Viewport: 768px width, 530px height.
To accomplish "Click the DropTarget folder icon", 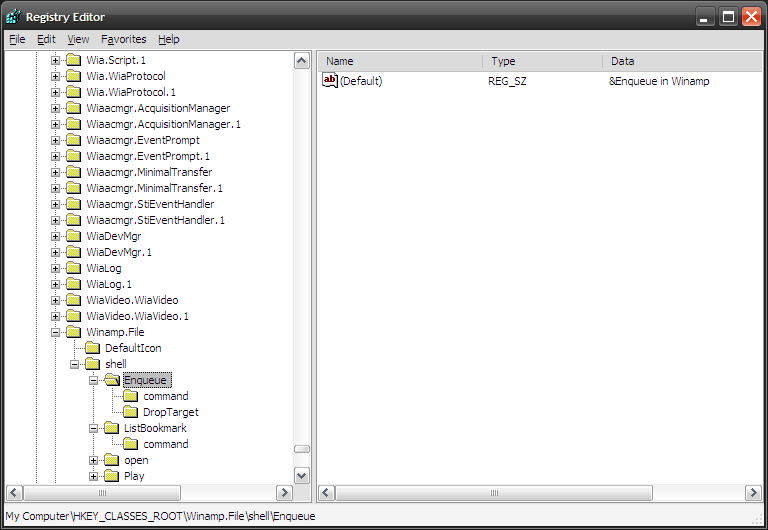I will [x=130, y=412].
